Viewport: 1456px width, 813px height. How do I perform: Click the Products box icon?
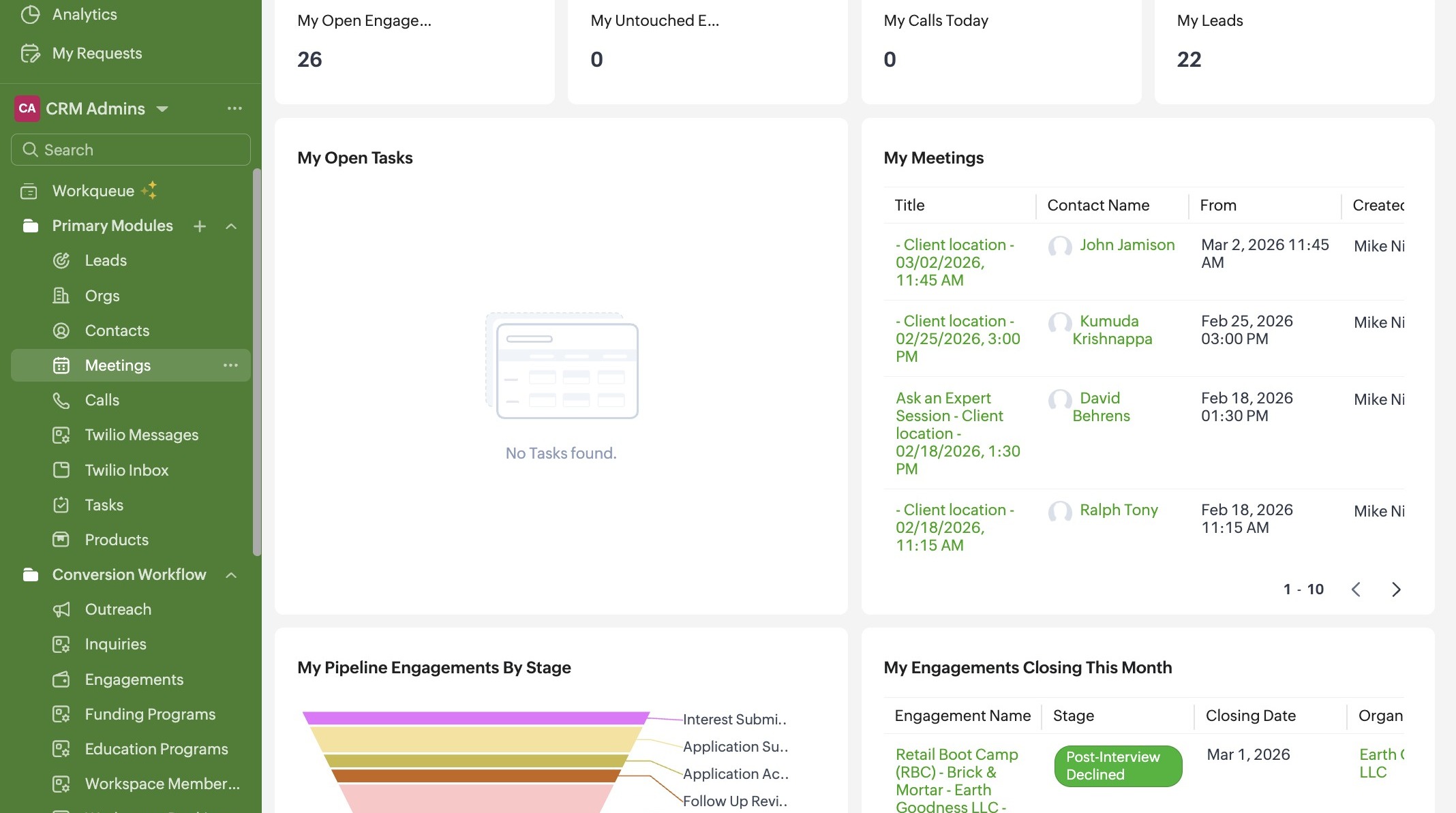[x=61, y=540]
